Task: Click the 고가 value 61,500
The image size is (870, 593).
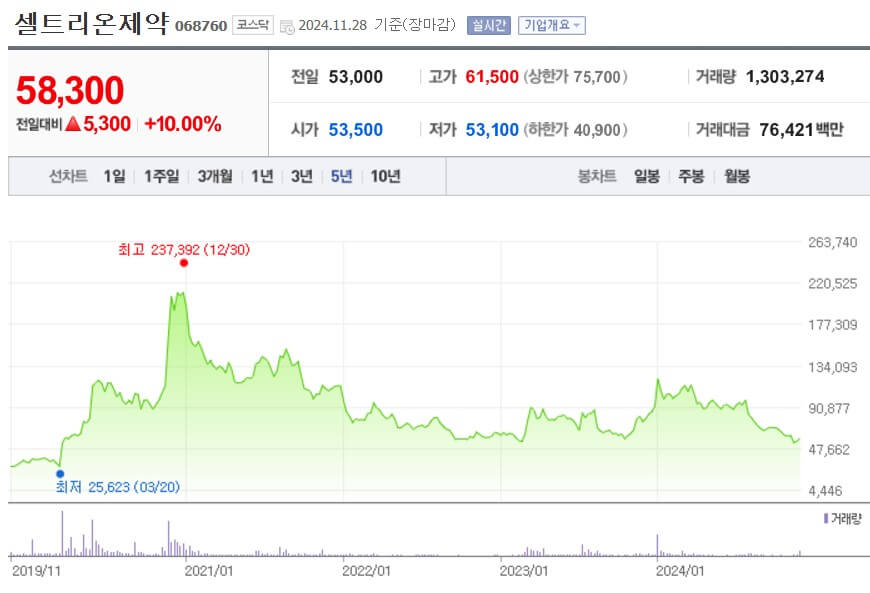Action: click(492, 77)
